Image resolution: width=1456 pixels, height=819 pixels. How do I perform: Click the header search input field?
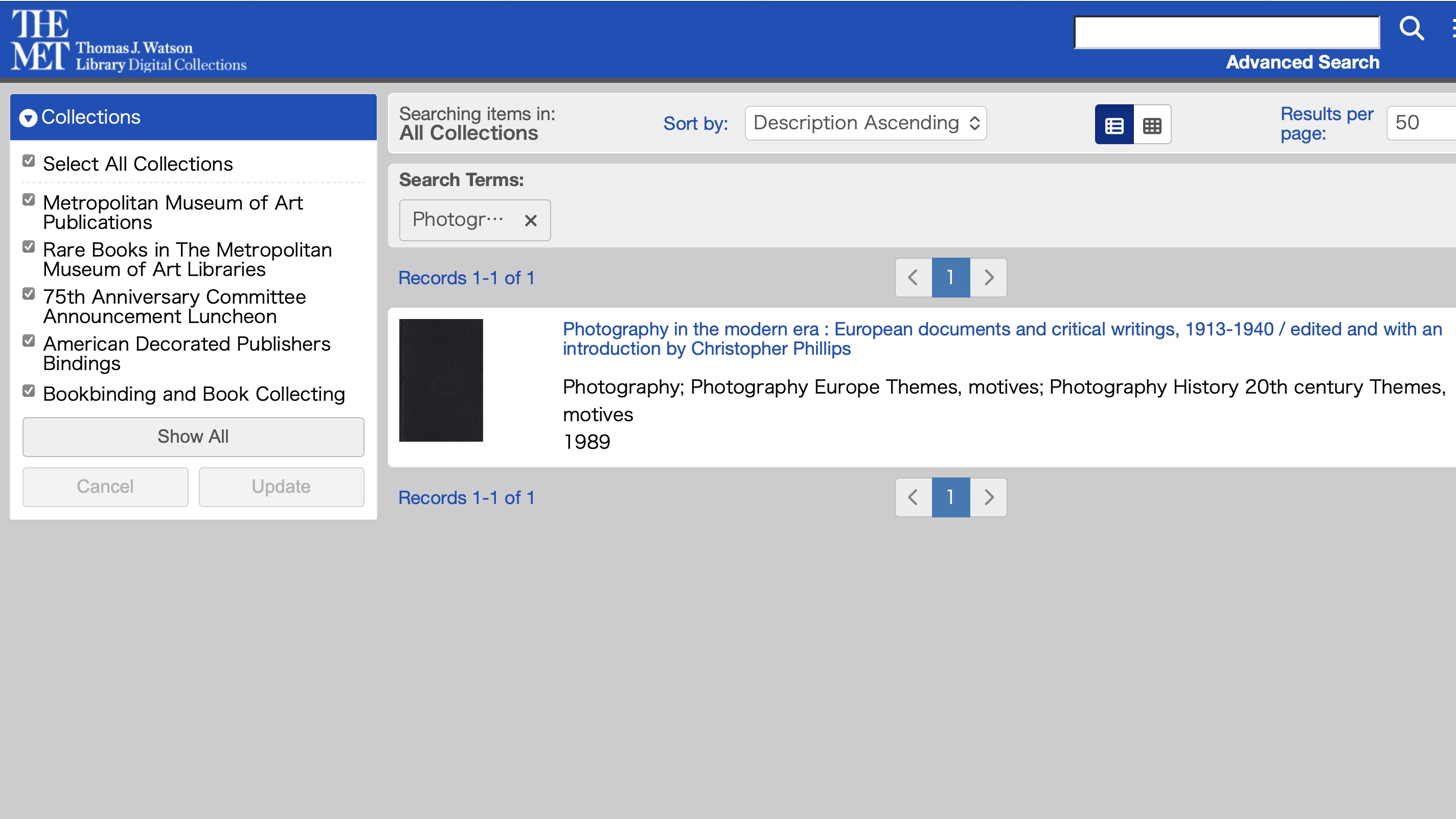pyautogui.click(x=1226, y=32)
